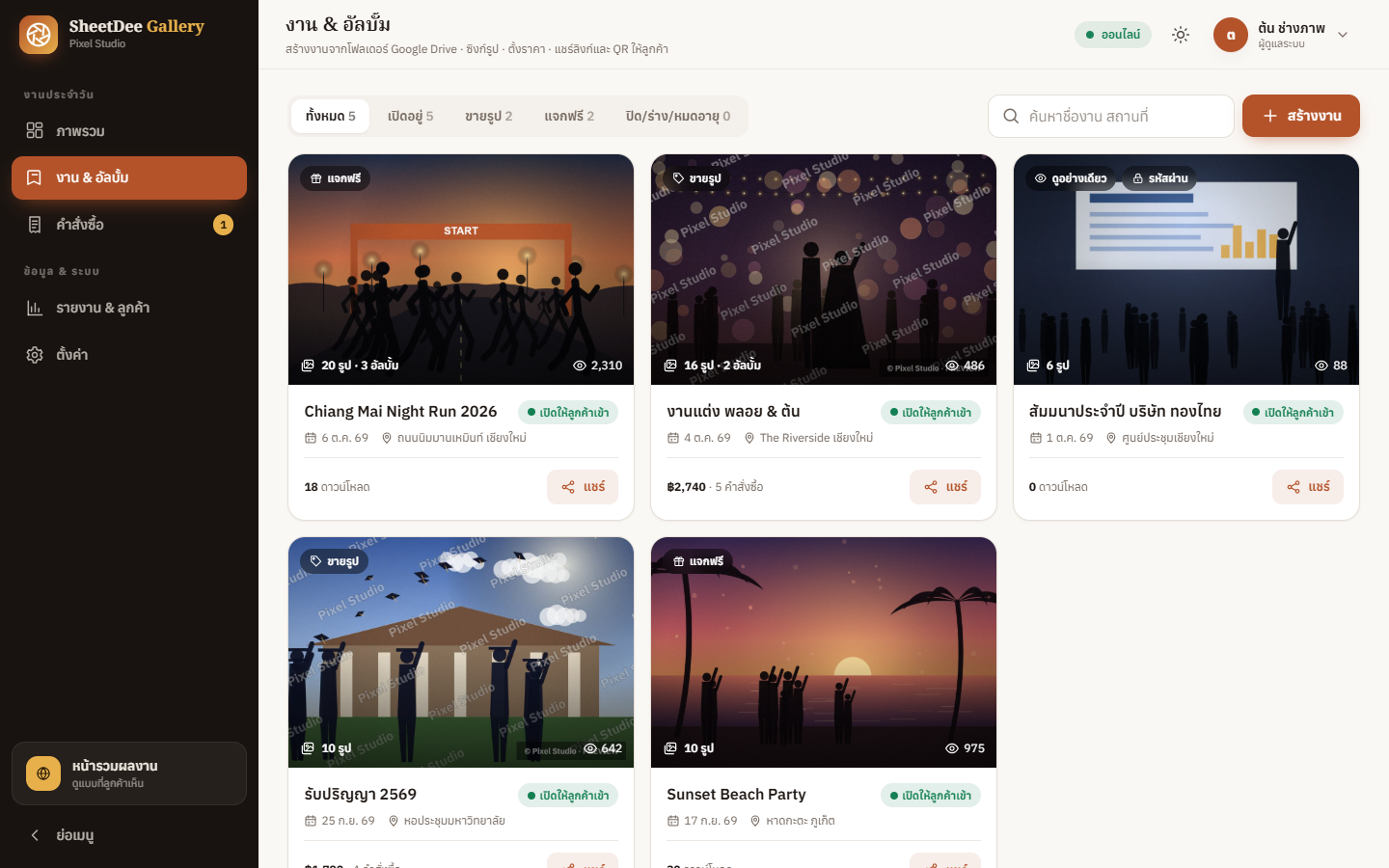Click แจกฟรี tag on Sunset Beach Party
The height and width of the screenshot is (868, 1389).
[697, 561]
